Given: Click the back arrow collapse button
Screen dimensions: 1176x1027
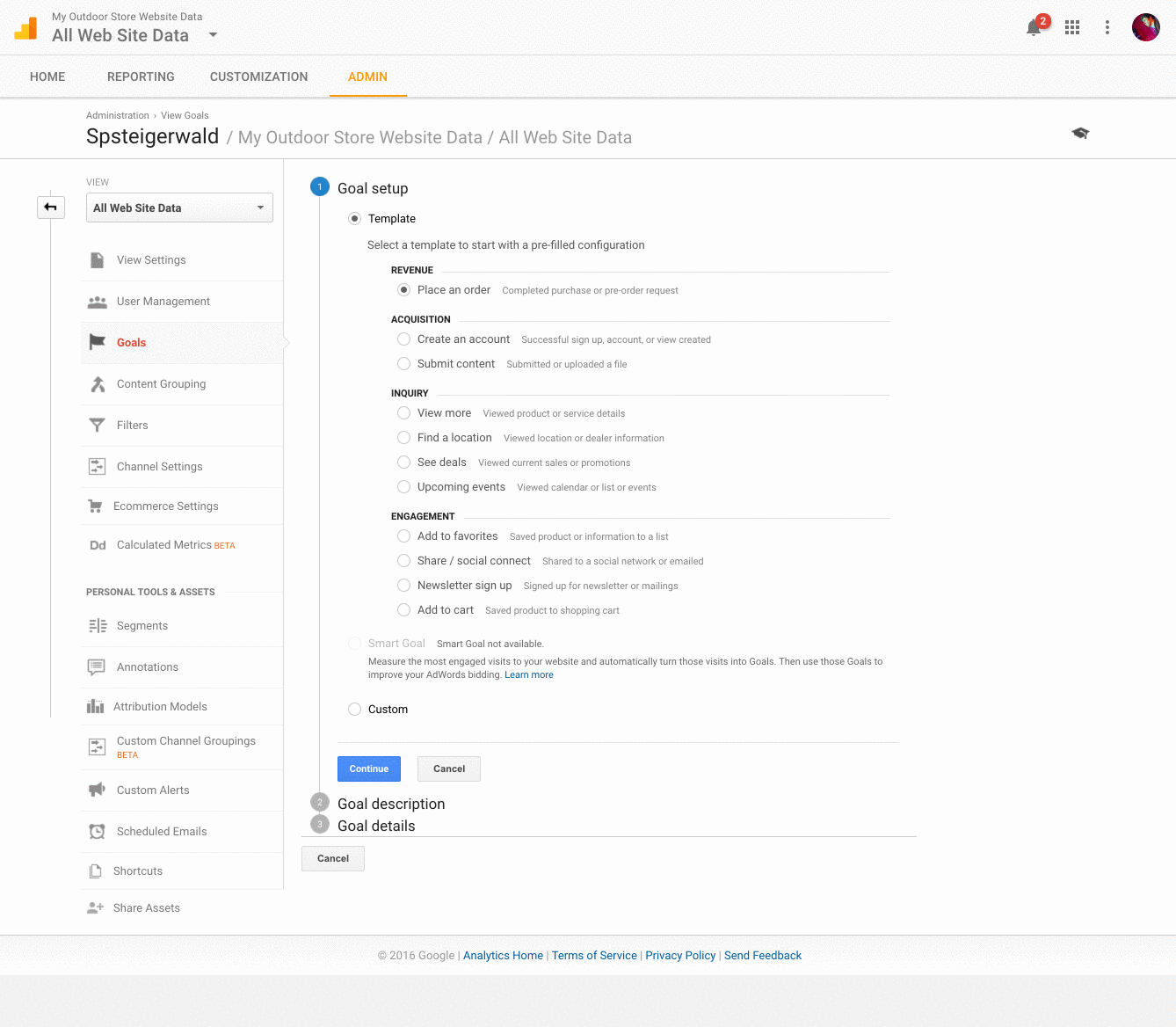Looking at the screenshot, I should [51, 207].
